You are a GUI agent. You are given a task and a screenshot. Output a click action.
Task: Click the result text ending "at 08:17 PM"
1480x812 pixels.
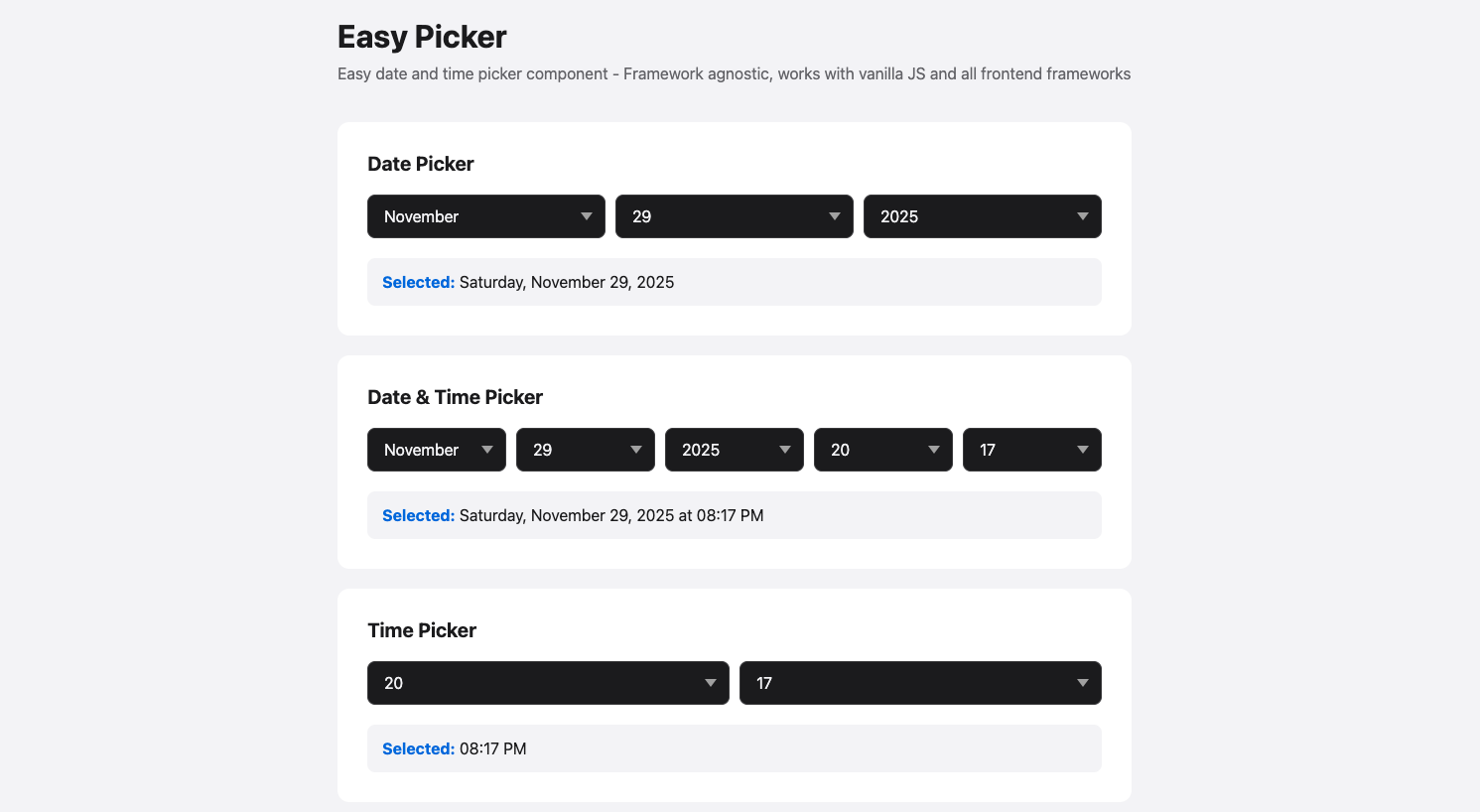point(611,515)
